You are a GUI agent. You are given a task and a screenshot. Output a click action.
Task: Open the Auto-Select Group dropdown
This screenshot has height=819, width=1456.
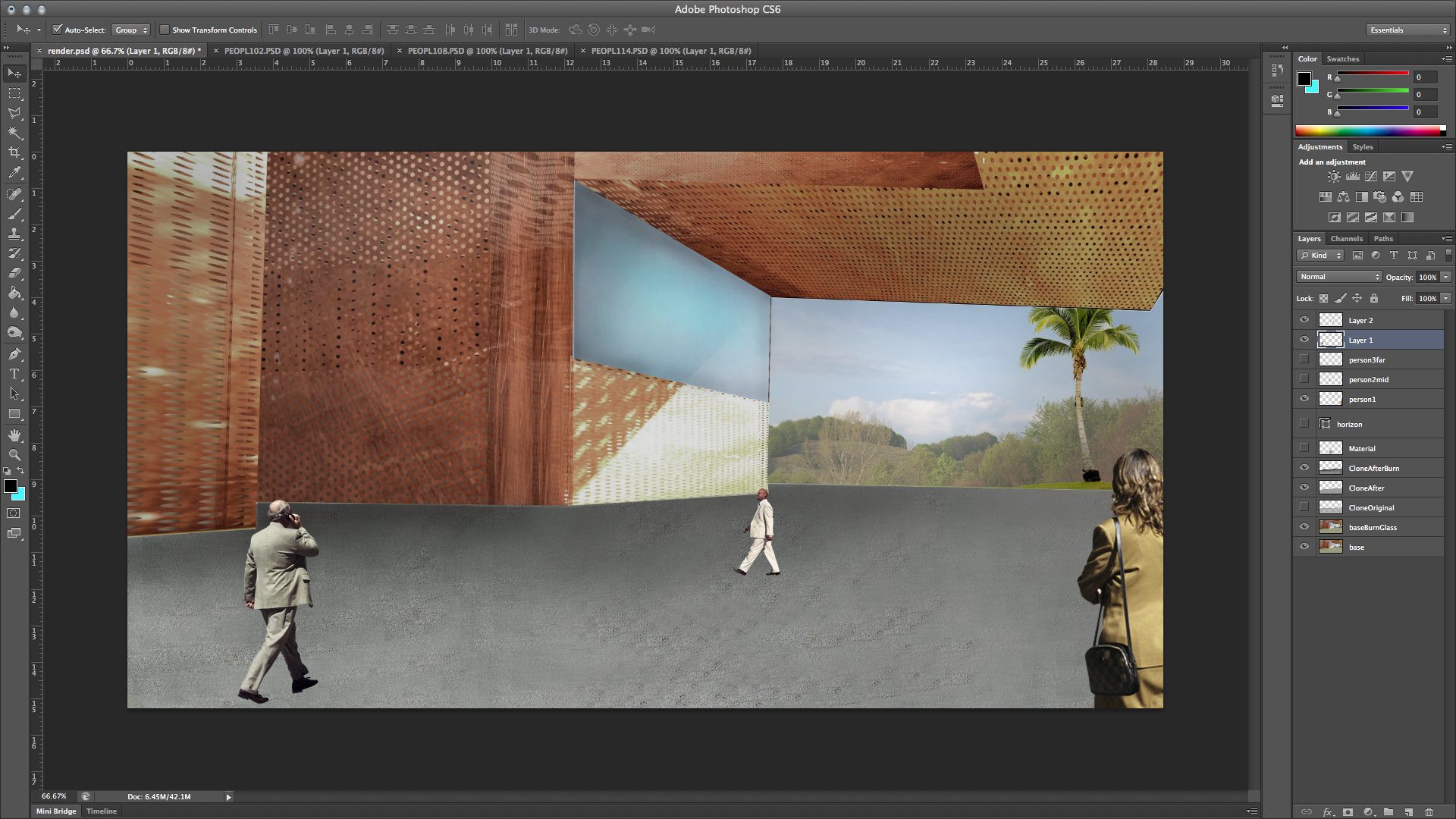pyautogui.click(x=130, y=30)
